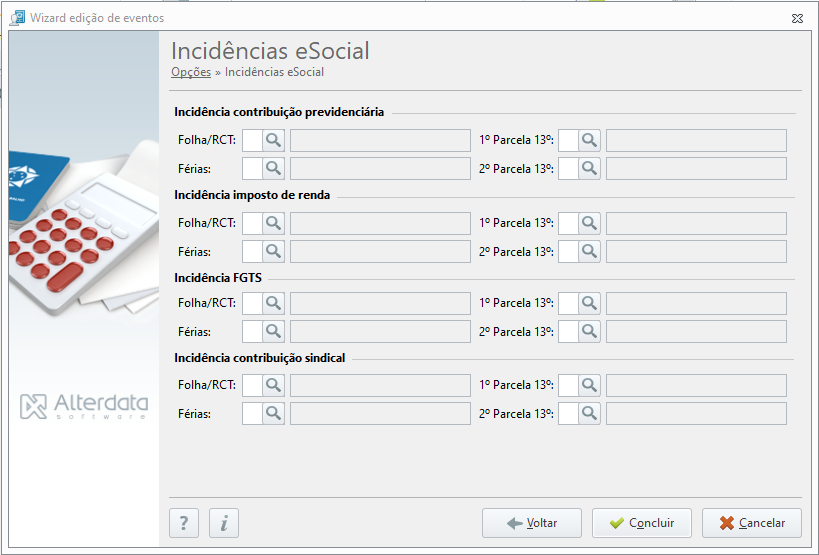Finish the wizard with Concluir
This screenshot has width=819, height=555.
click(x=641, y=523)
